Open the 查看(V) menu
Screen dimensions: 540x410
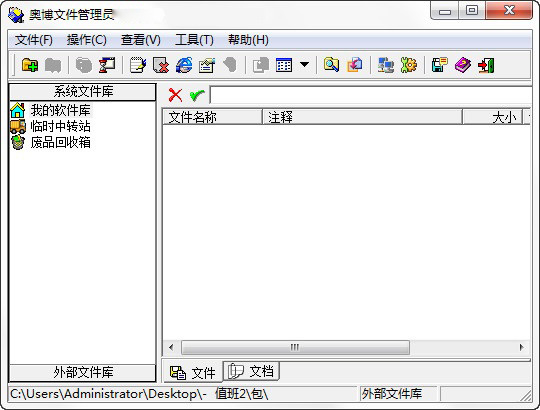click(141, 40)
